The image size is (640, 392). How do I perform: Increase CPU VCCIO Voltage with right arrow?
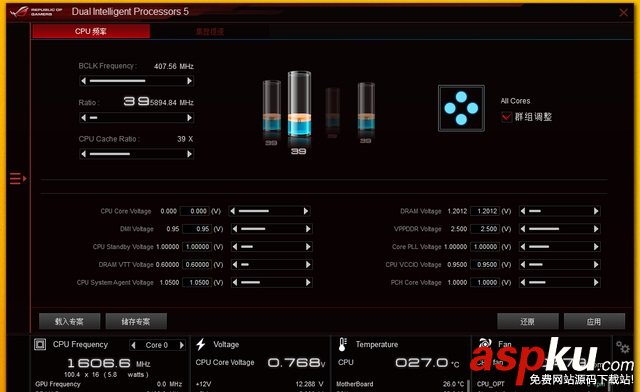tap(596, 265)
